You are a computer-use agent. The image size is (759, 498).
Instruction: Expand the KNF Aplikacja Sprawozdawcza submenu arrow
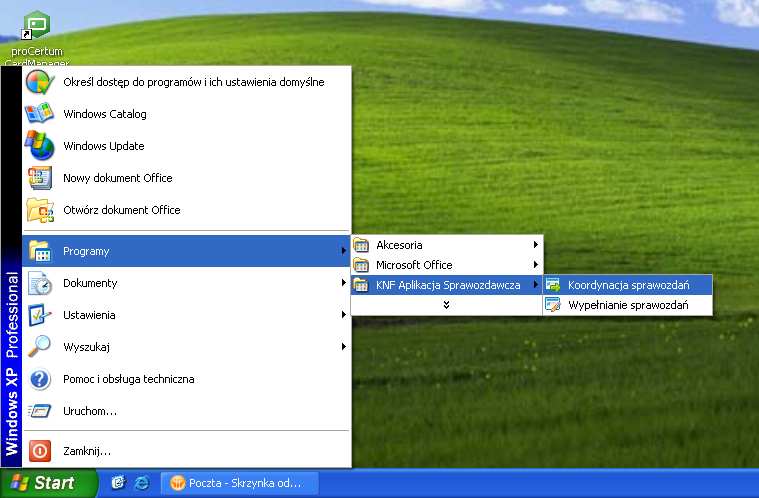[x=535, y=285]
